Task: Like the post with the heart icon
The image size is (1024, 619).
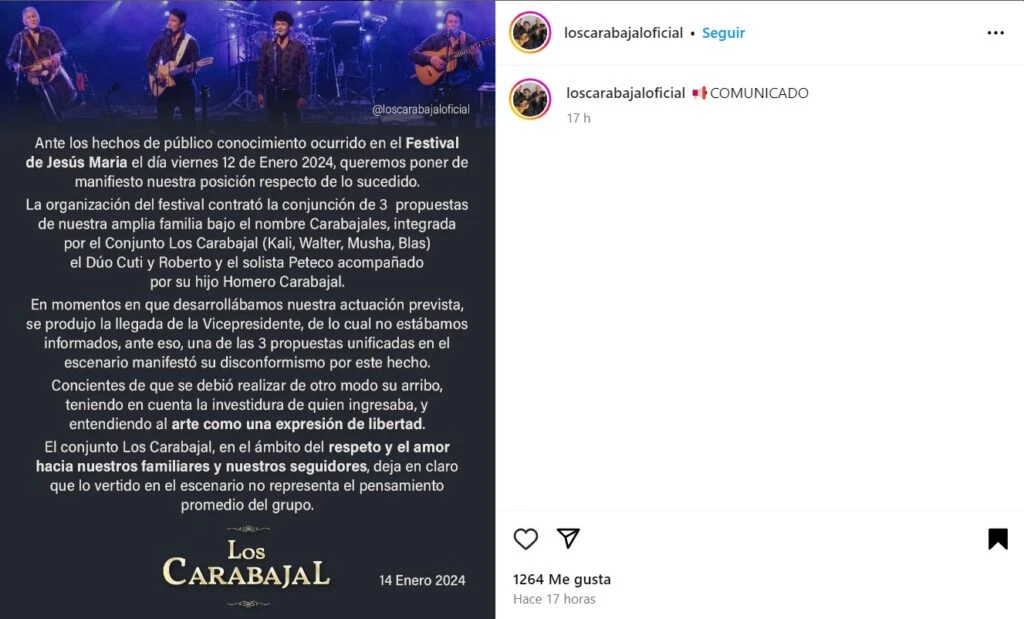Action: (526, 539)
